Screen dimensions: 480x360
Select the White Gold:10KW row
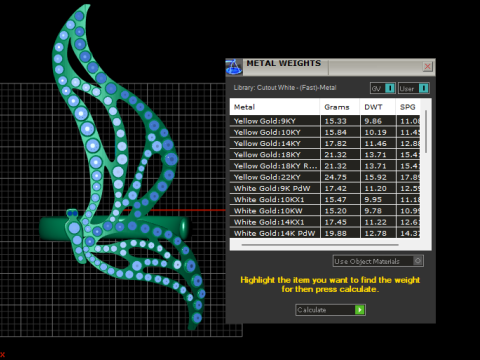pos(325,211)
